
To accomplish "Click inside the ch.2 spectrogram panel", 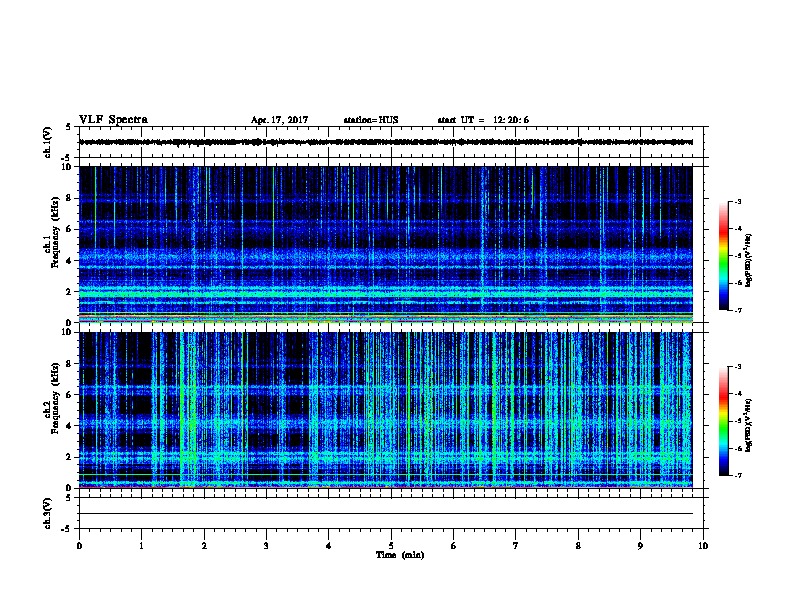I will tap(386, 410).
